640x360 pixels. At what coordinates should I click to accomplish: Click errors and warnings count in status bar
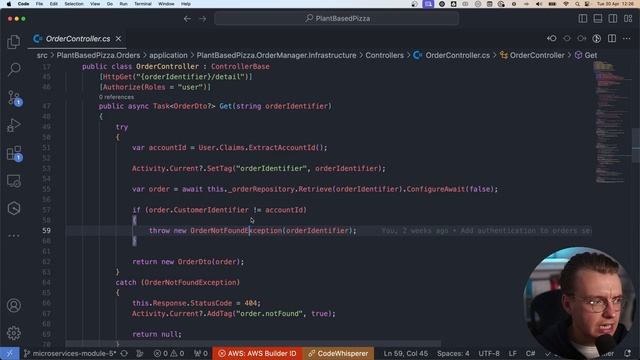tap(169, 353)
